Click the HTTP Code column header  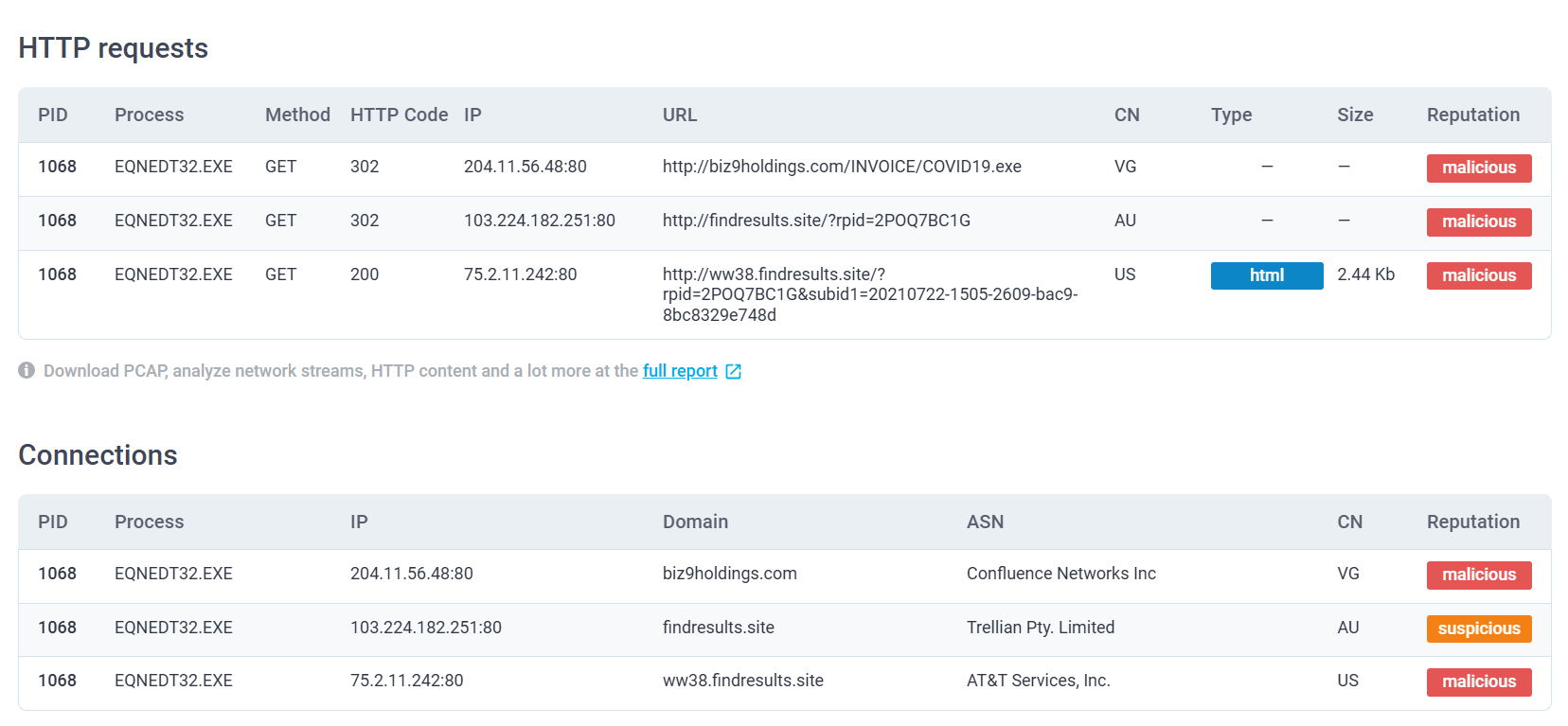399,115
